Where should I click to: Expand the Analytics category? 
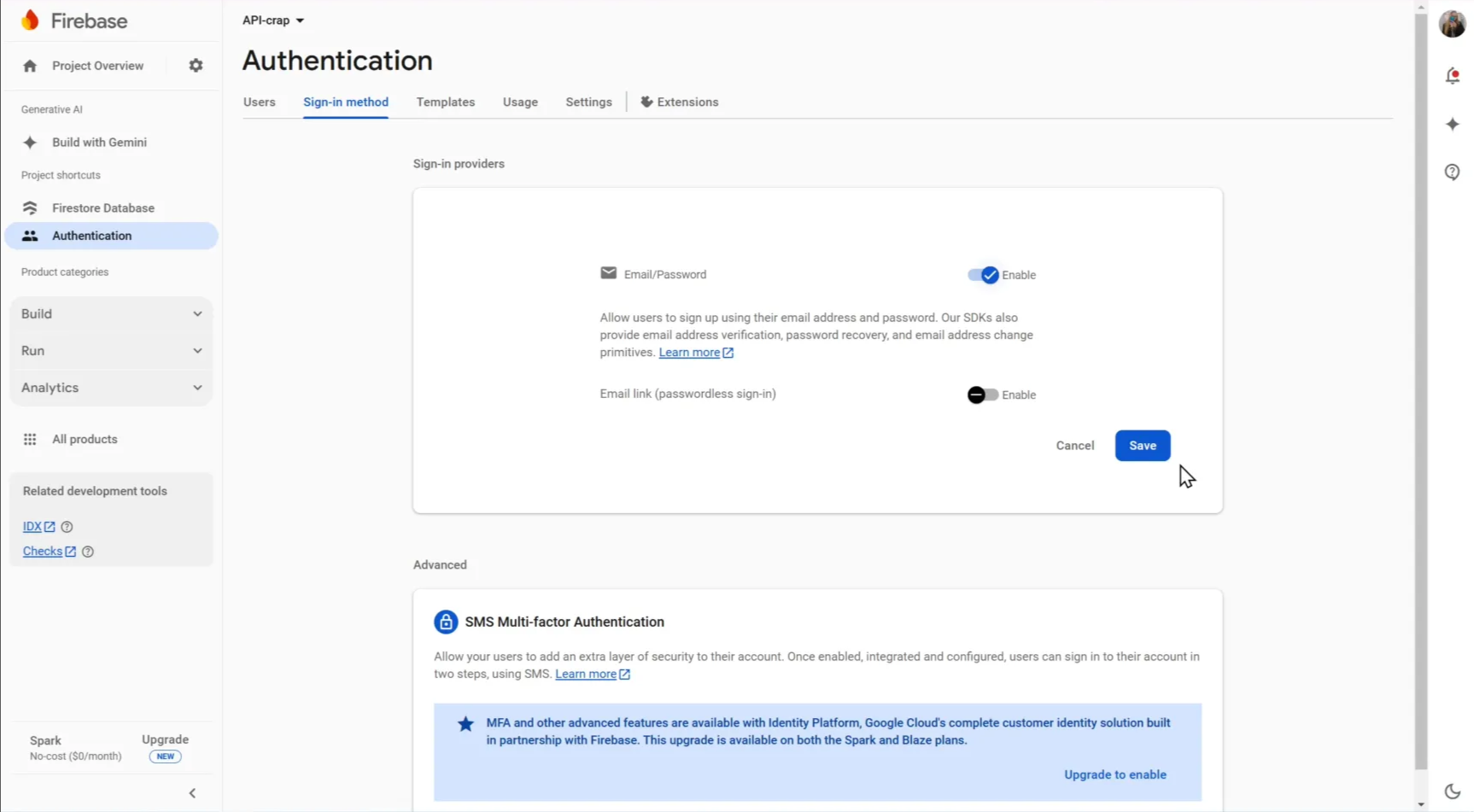111,388
